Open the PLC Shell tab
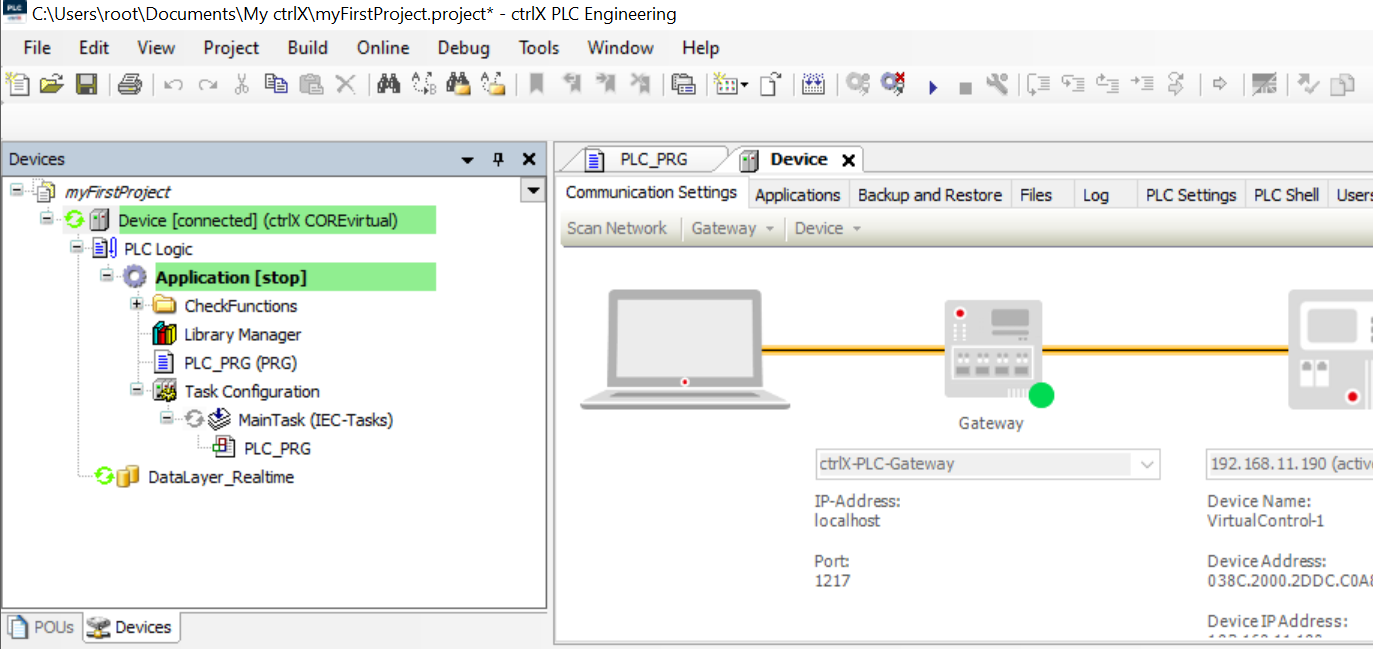The width and height of the screenshot is (1373, 649). coord(1287,195)
